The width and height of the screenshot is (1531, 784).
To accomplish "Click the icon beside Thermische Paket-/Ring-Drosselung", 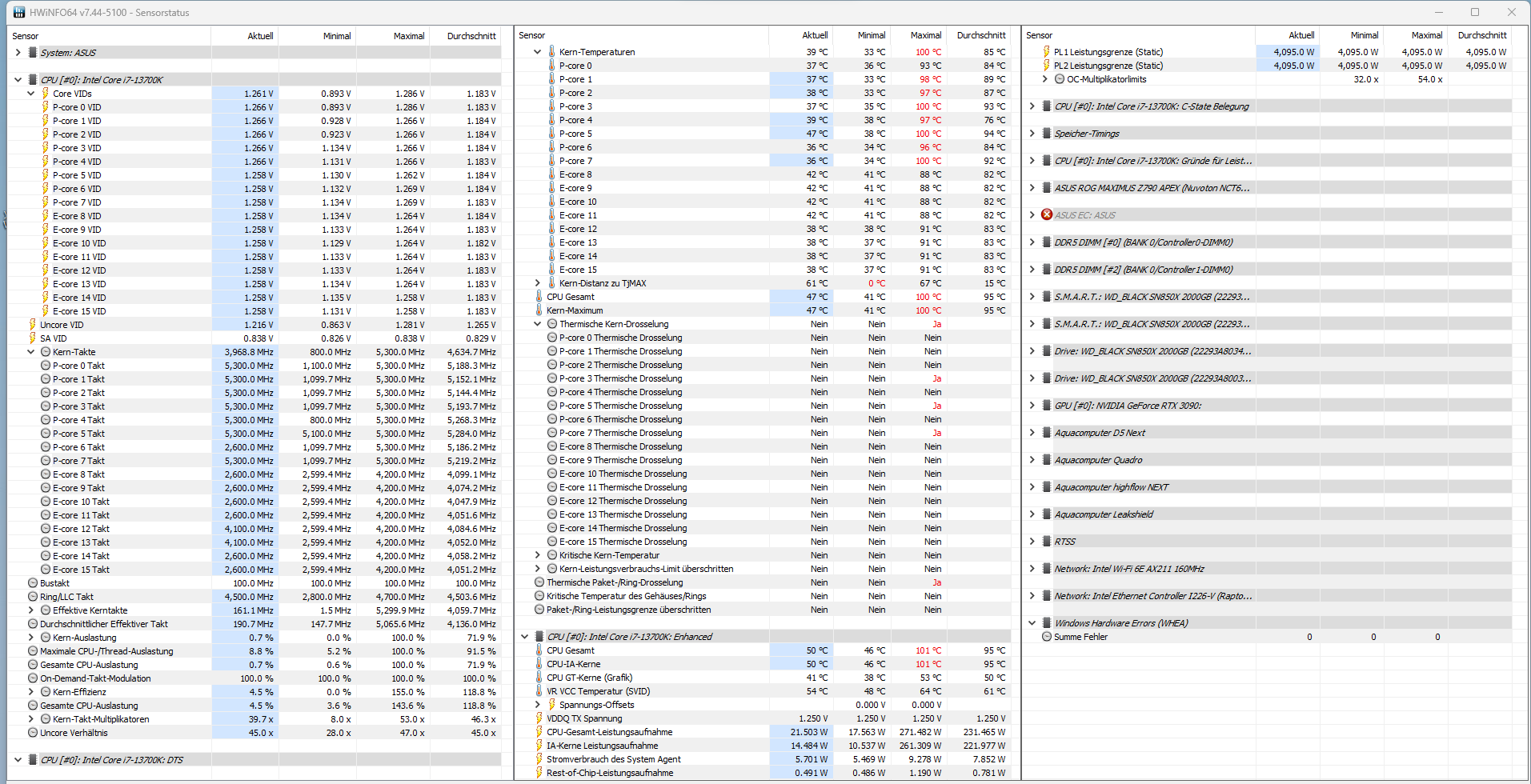I will pyautogui.click(x=539, y=582).
